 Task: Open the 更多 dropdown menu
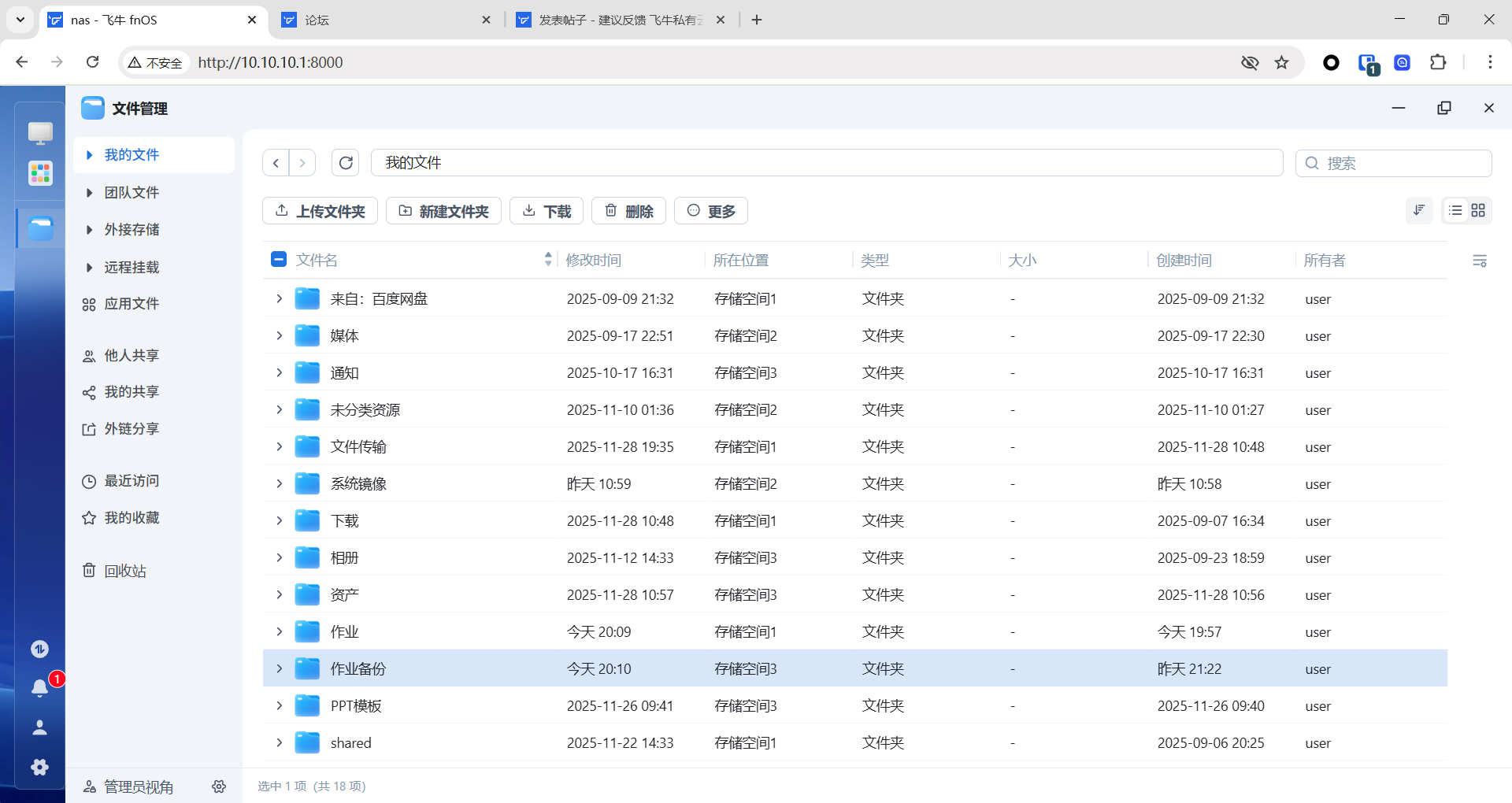(x=710, y=210)
